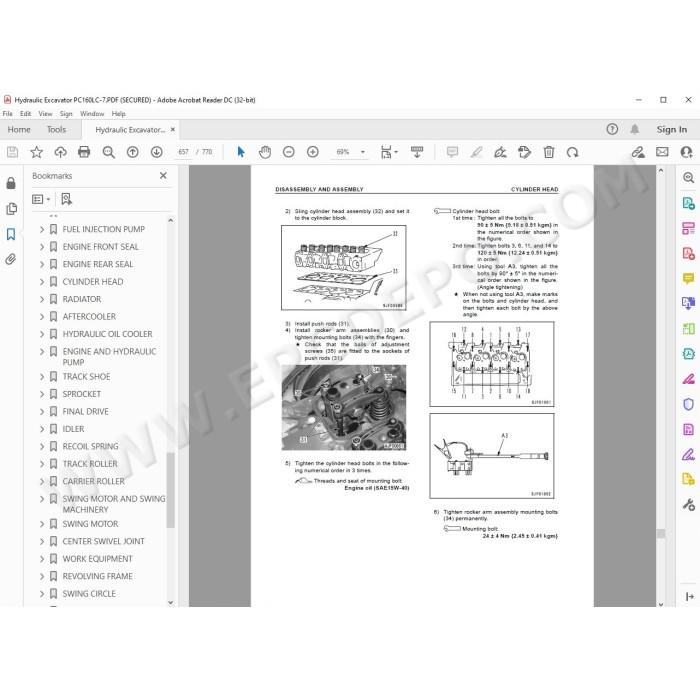
Task: Open the Sign menu
Action: (66, 114)
